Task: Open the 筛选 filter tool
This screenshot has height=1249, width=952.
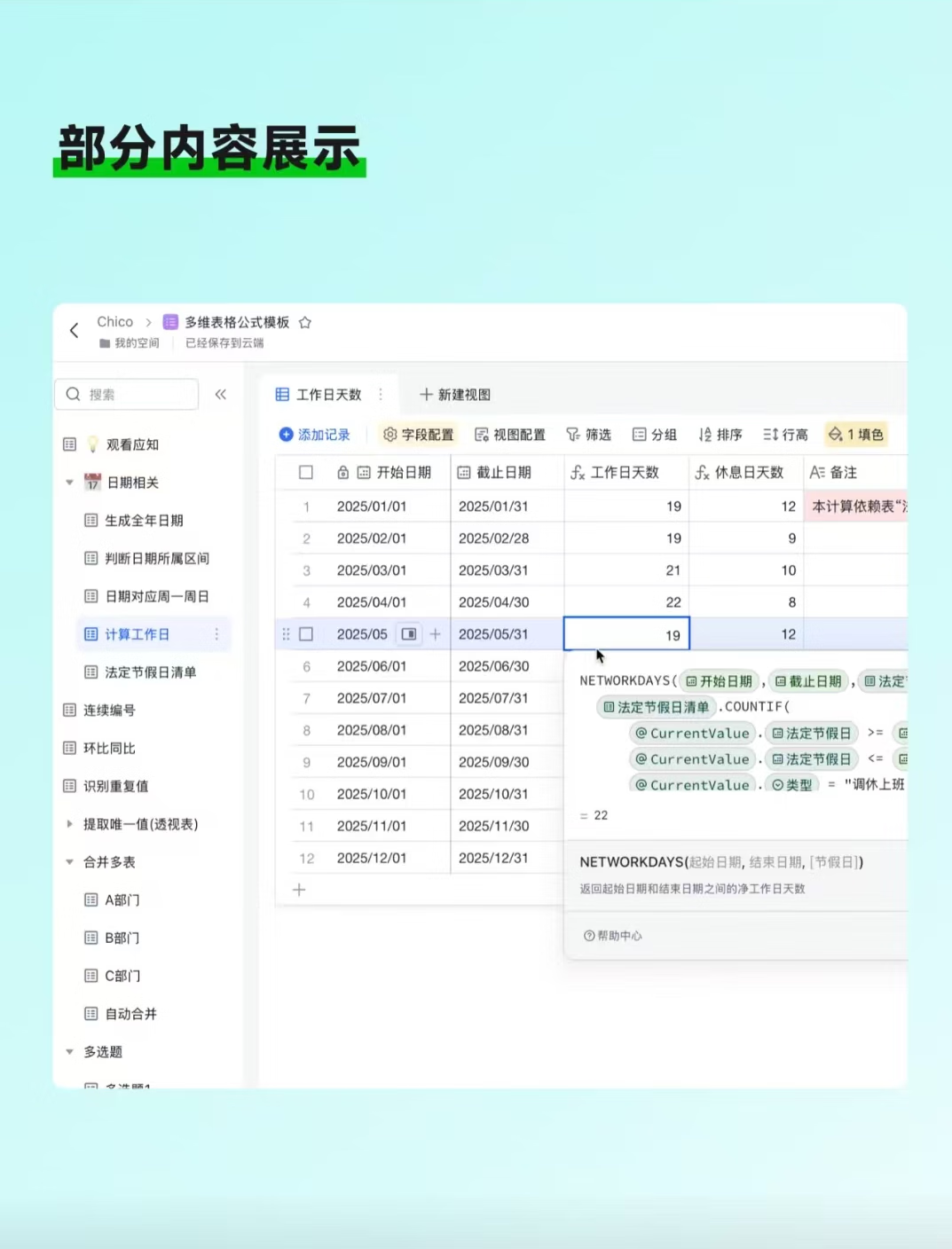Action: click(589, 435)
